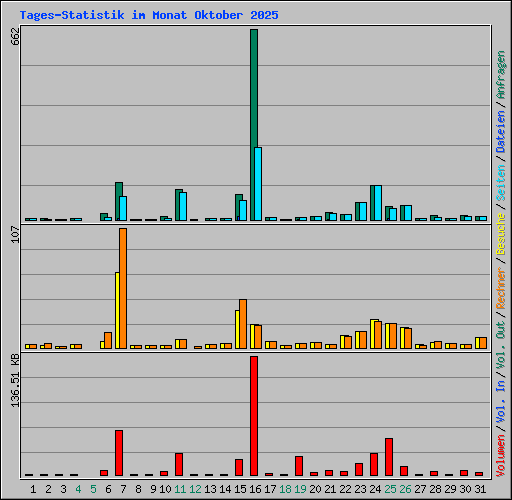Screen dimensions: 512x500
Task: Click the day 31 label on the x-axis
Action: click(480, 489)
